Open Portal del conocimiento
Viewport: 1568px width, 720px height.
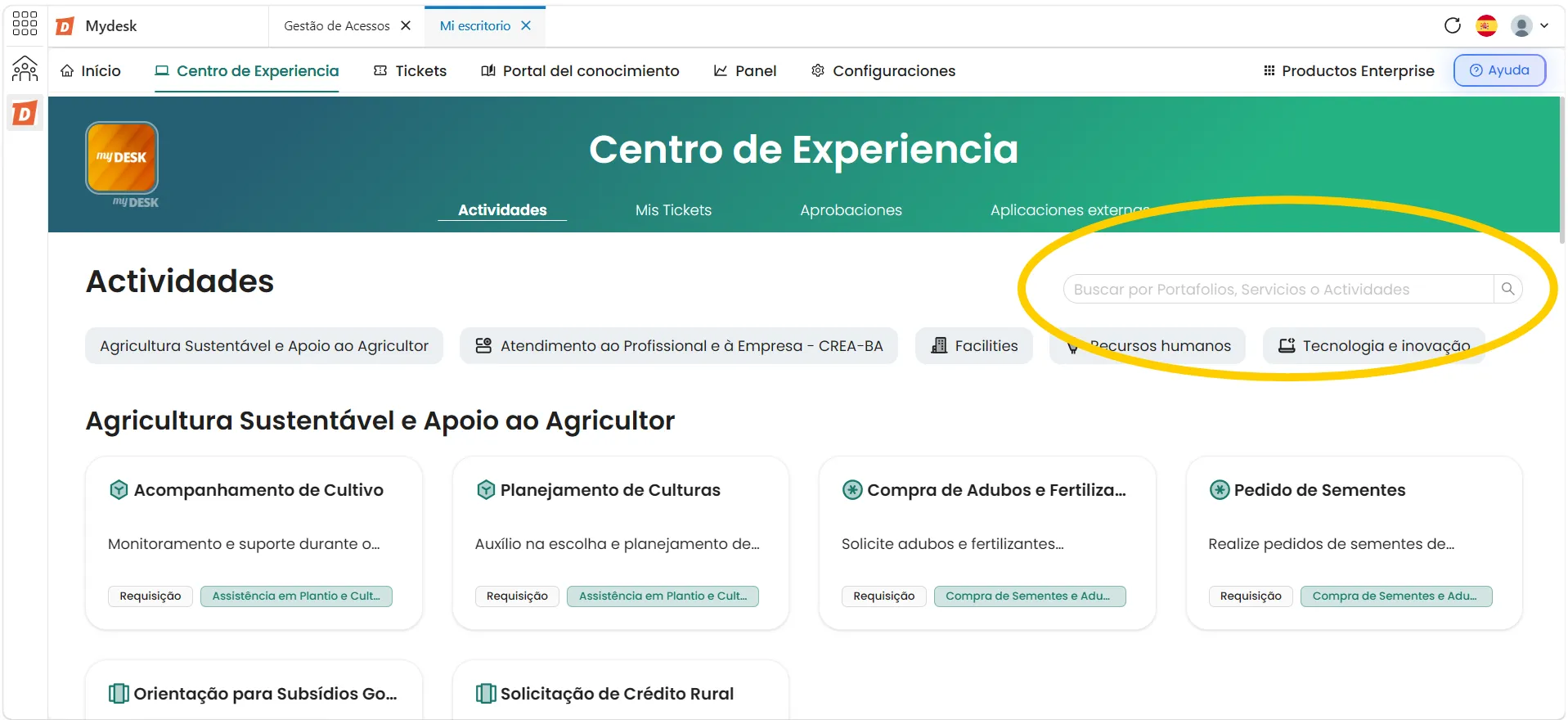[x=580, y=71]
